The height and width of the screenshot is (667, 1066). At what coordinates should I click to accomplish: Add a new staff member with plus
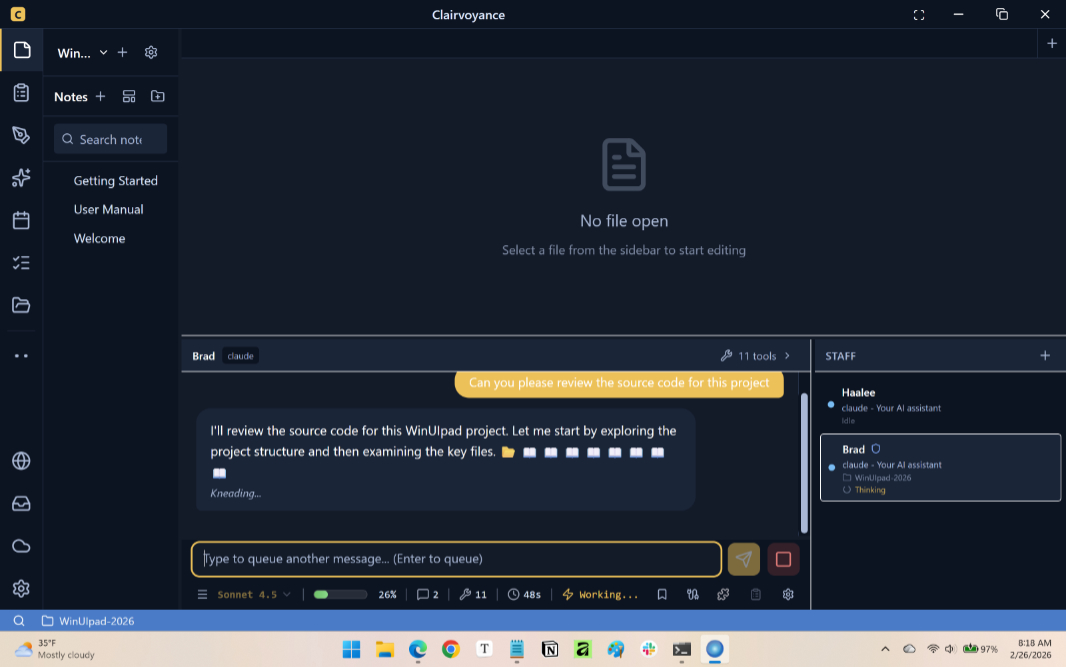point(1045,356)
